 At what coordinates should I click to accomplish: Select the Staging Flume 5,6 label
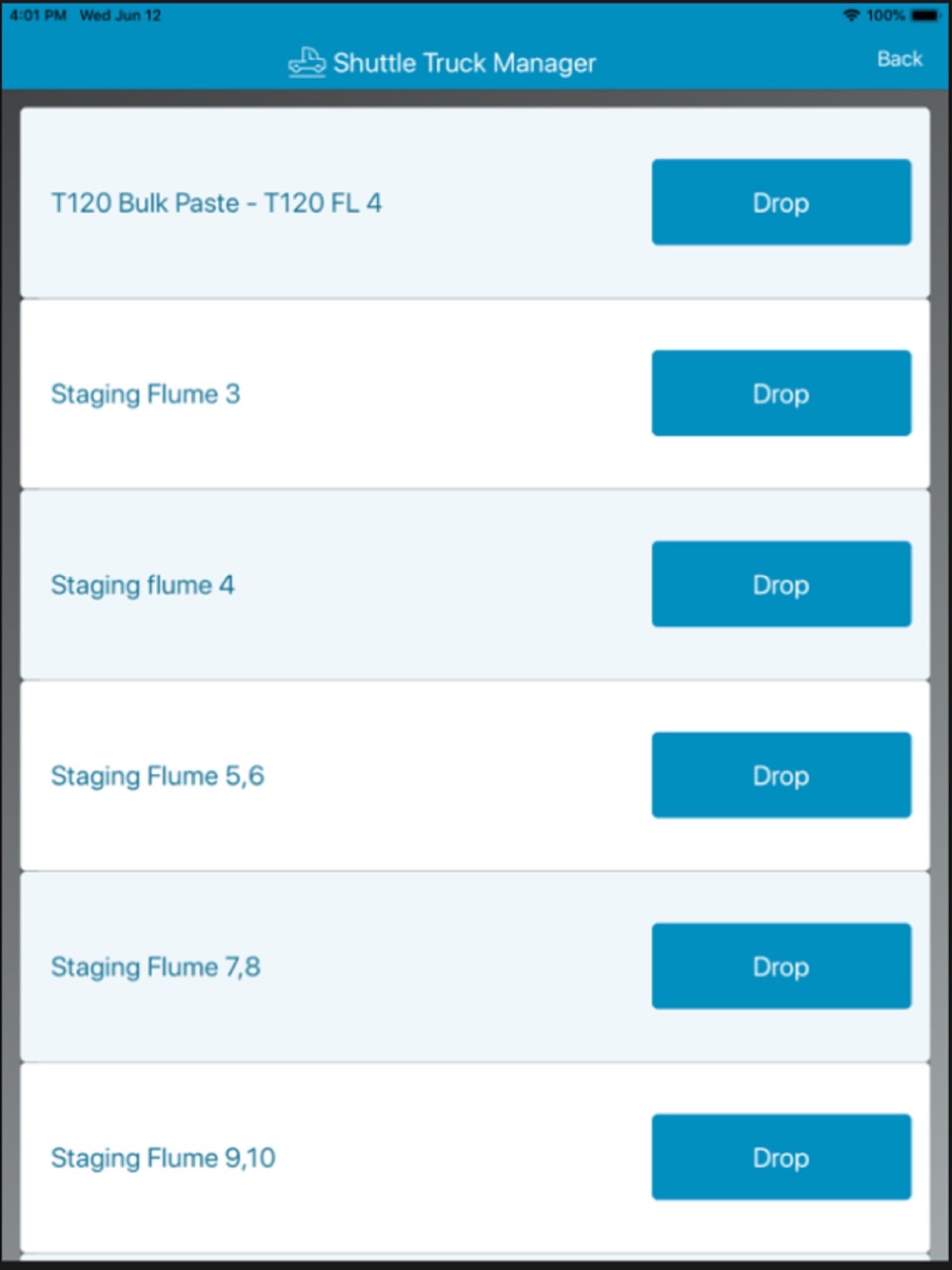coord(158,776)
